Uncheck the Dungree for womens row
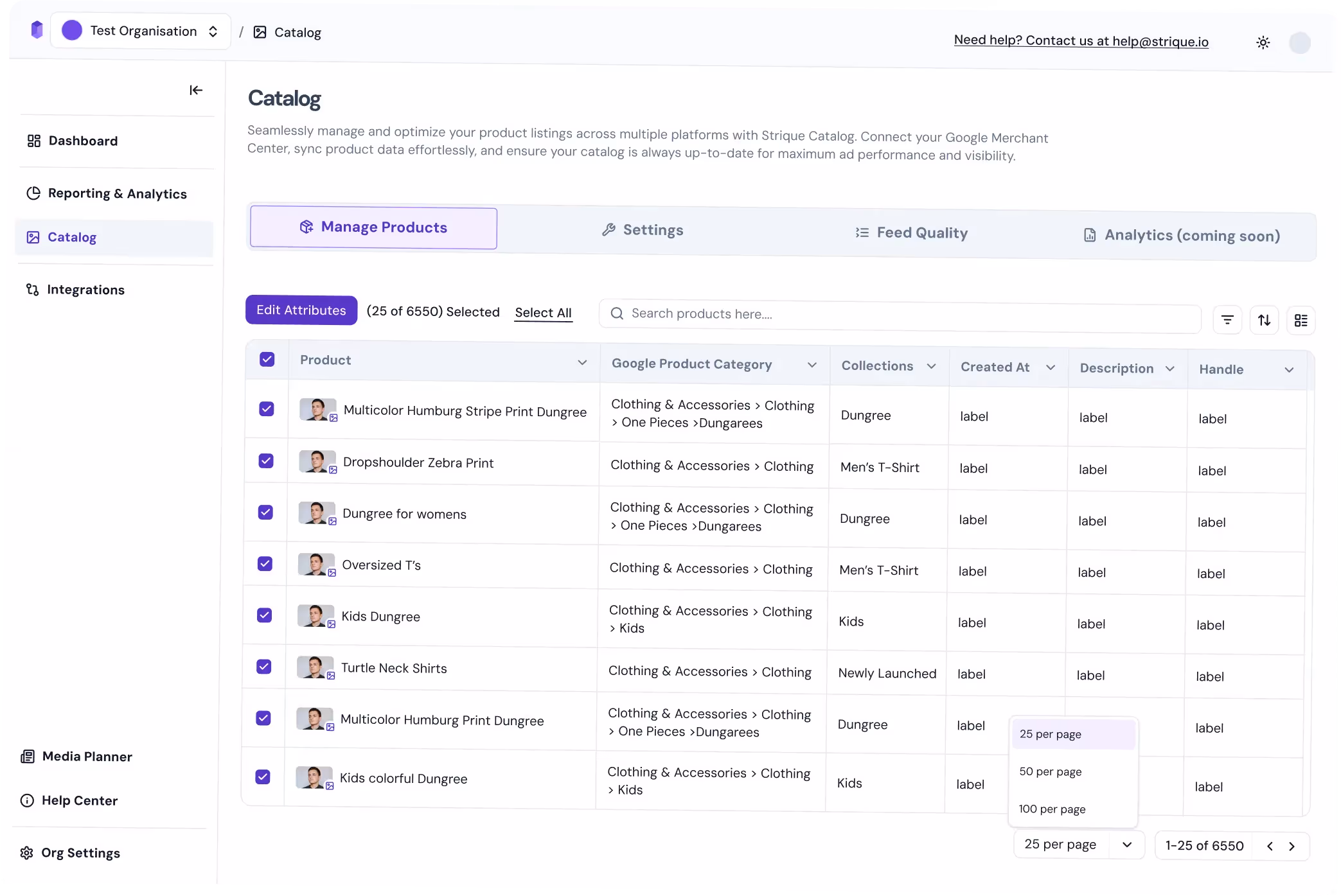 265,513
